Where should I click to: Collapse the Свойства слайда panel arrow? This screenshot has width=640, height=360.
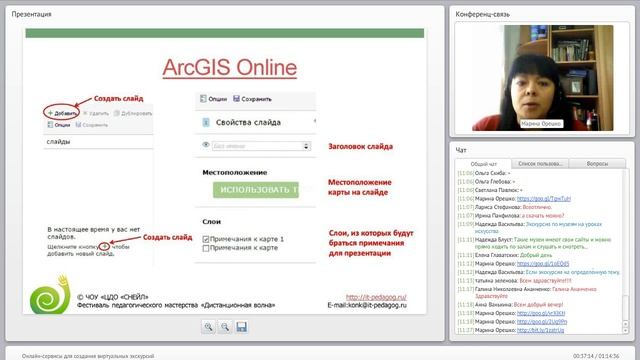click(314, 121)
